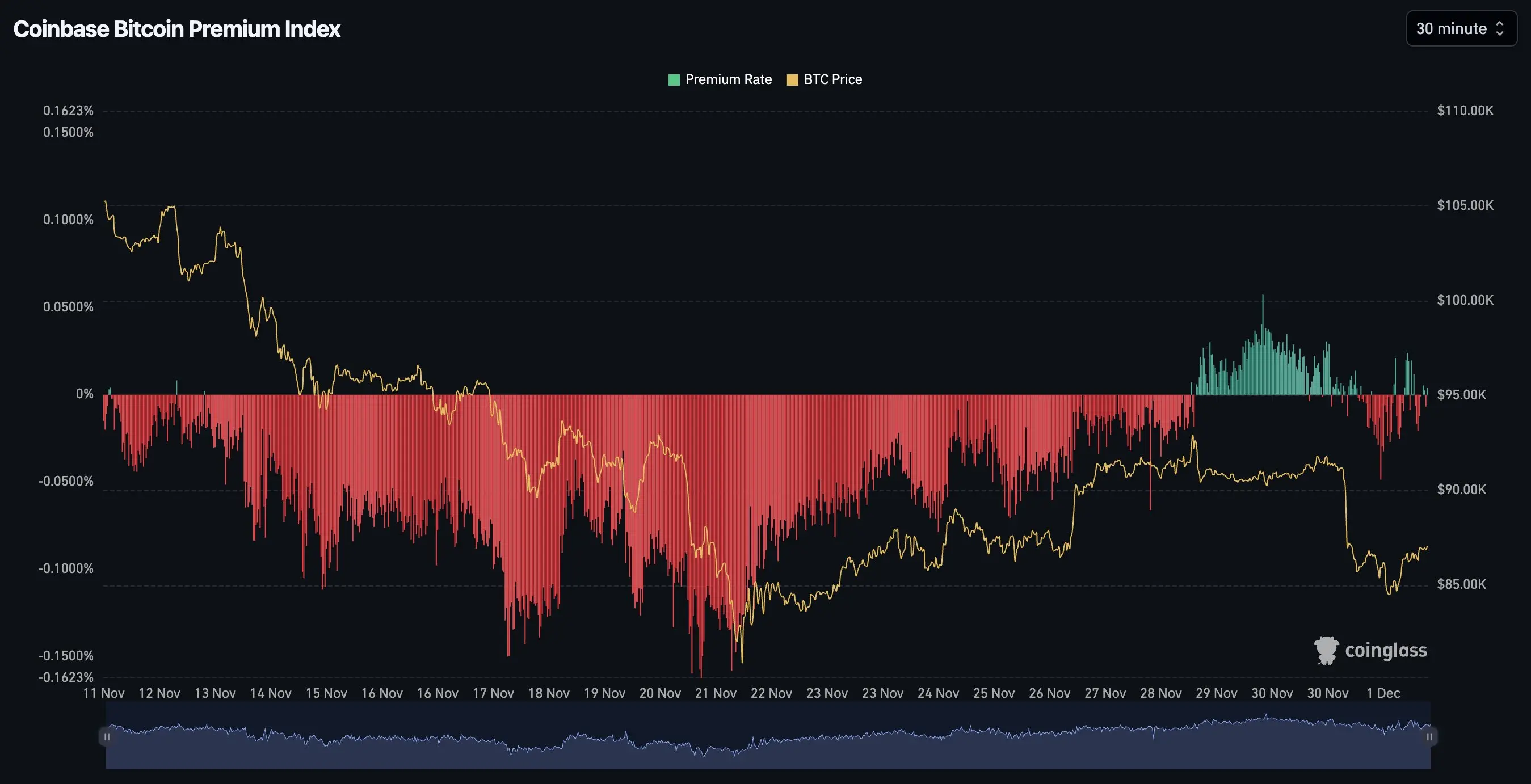Click the right handle of range navigator
1531x784 pixels.
(1429, 736)
